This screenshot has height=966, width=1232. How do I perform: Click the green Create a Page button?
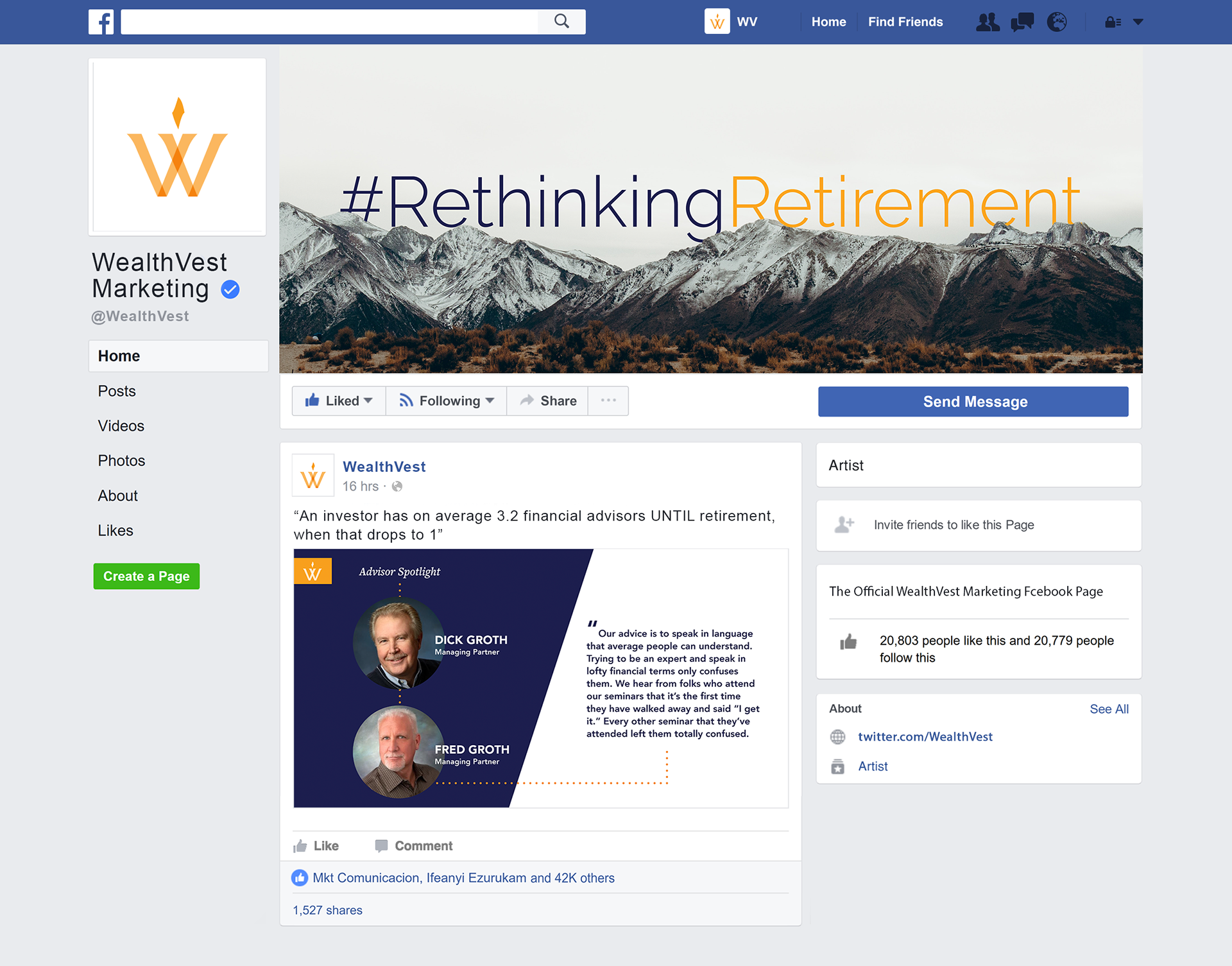pyautogui.click(x=146, y=576)
